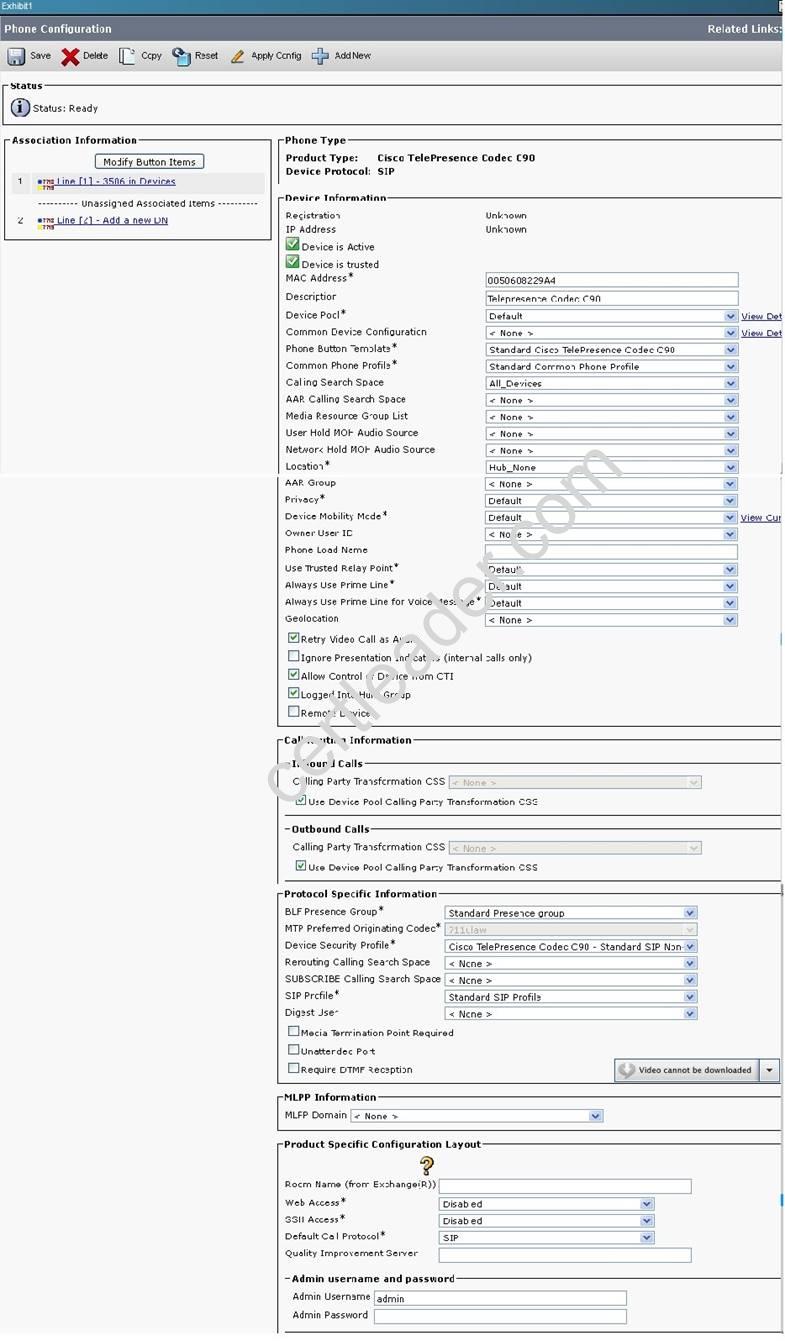Click the Reset phone icon
Screen dimensions: 785x1341
click(181, 56)
